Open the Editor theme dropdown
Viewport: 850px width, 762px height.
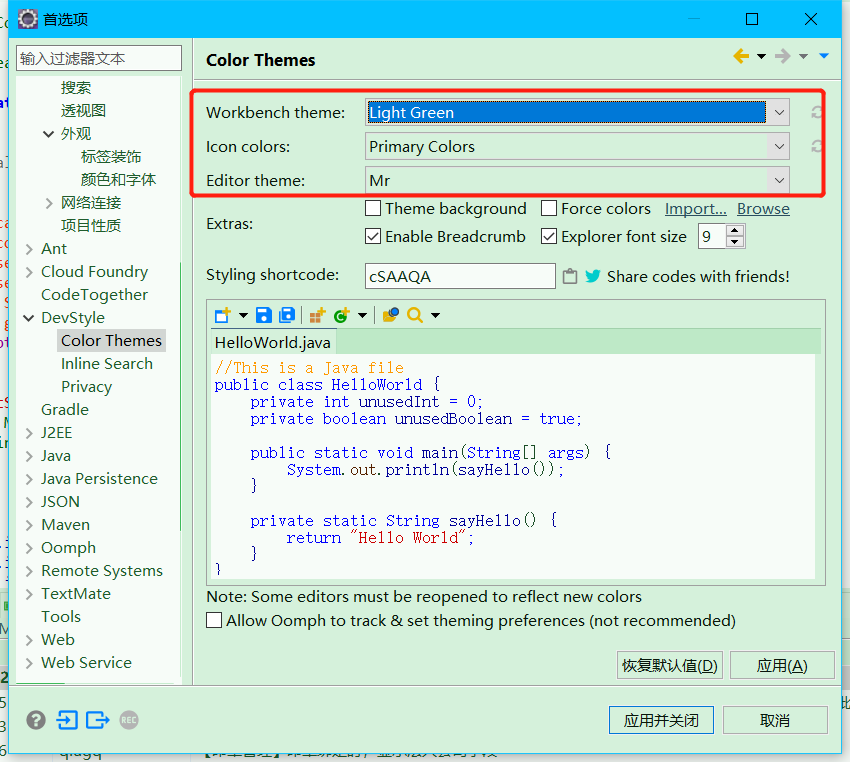click(x=779, y=180)
